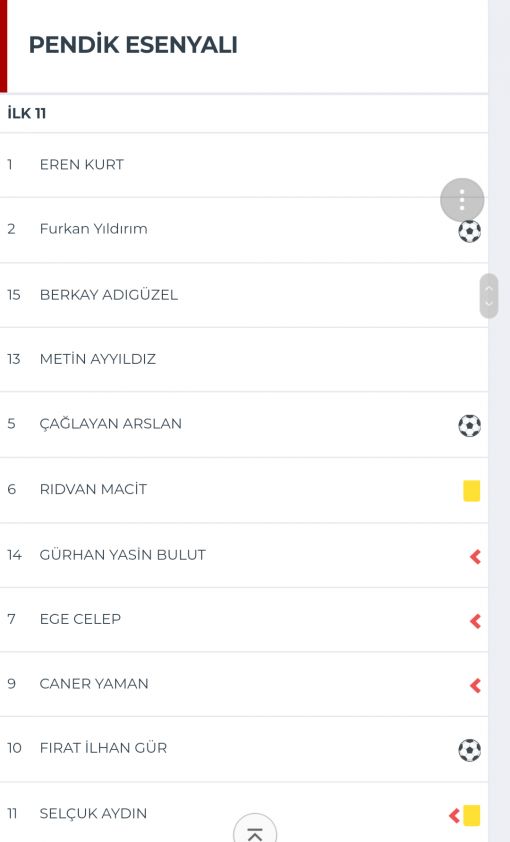Click Caner Yaman player name
510x842 pixels.
tap(94, 684)
